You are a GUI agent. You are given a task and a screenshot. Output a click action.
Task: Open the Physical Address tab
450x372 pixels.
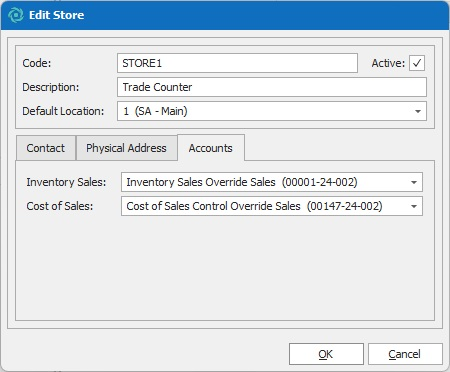coord(126,148)
